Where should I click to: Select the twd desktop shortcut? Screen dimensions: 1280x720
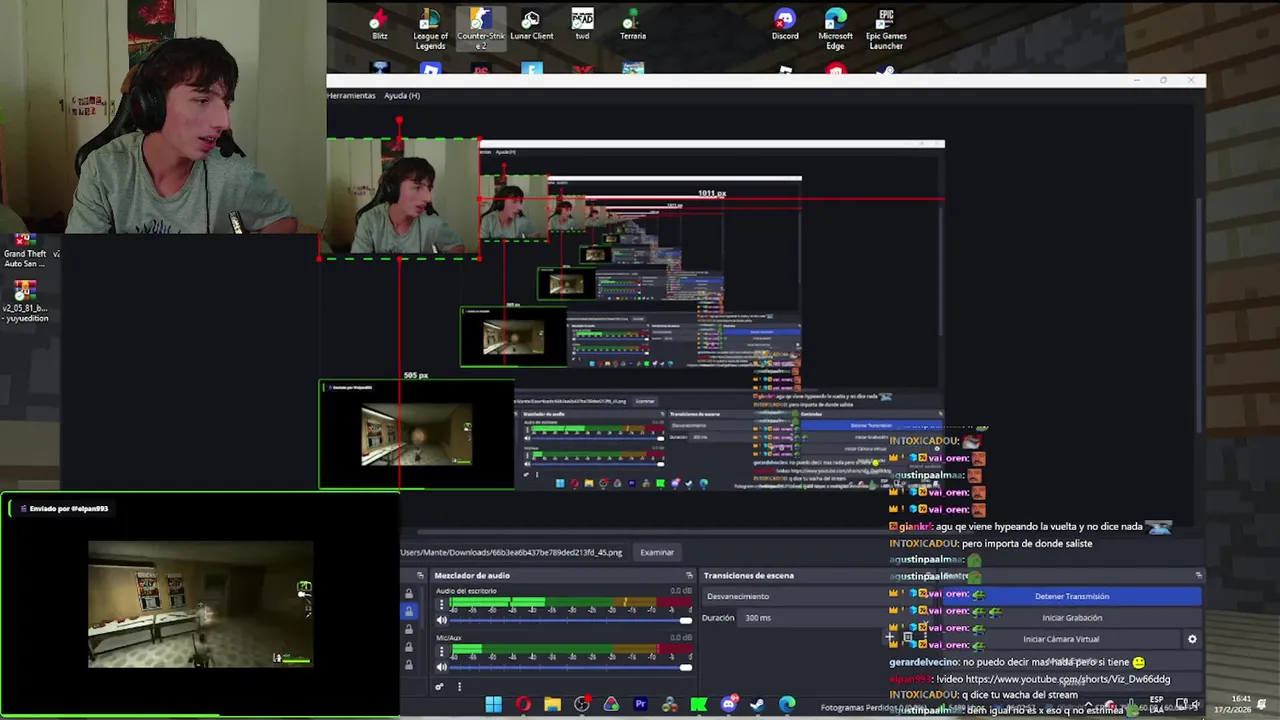point(582,25)
